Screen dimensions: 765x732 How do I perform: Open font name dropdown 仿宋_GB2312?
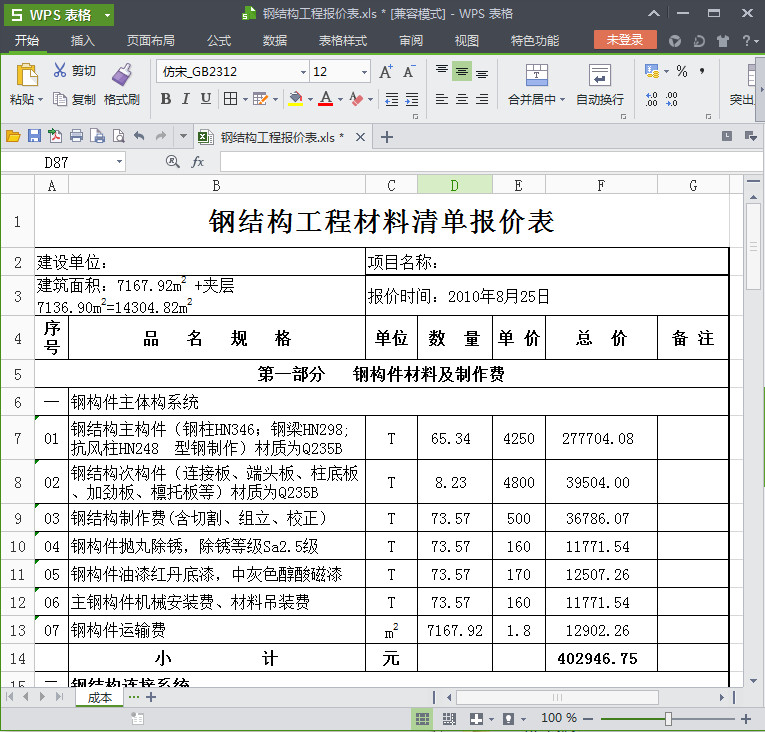tap(303, 72)
